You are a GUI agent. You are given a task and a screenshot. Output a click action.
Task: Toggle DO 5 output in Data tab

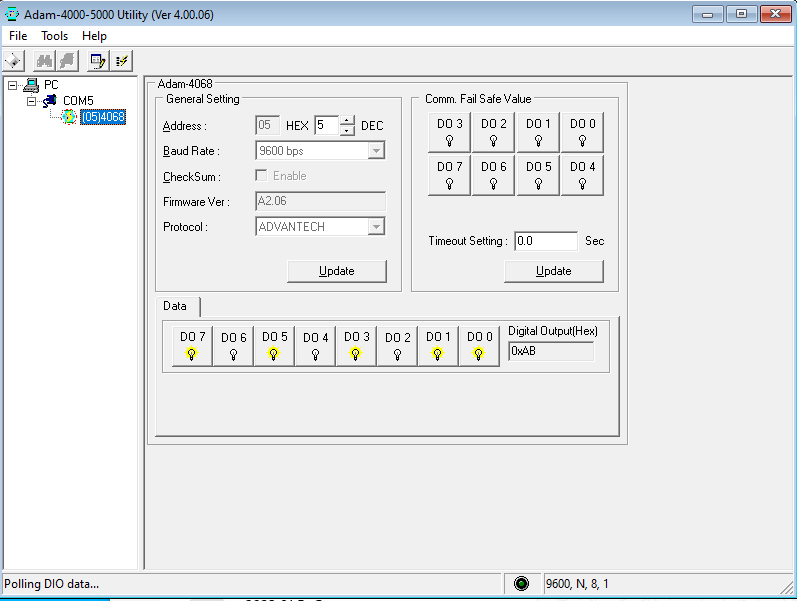point(274,346)
